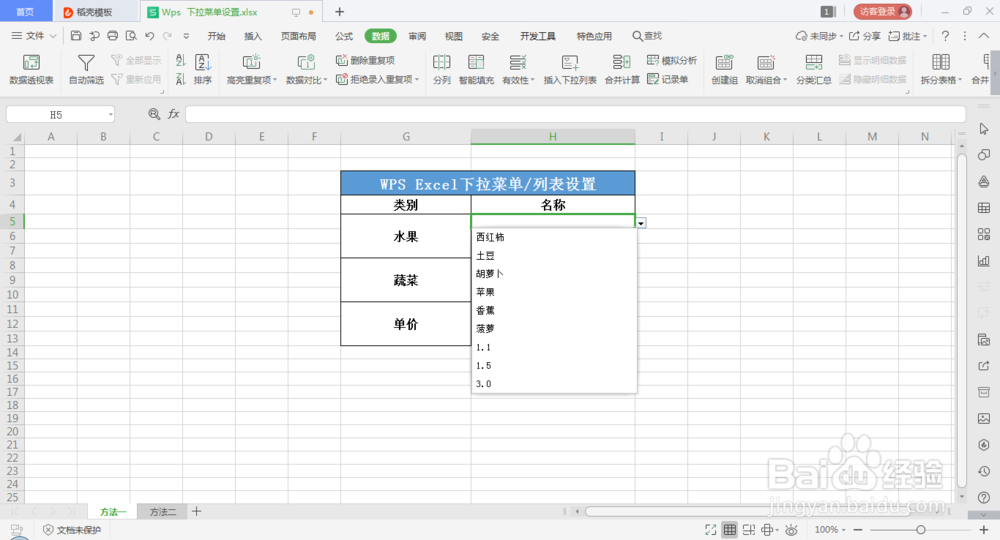Sort ascending with the A-Z icon

pyautogui.click(x=180, y=61)
